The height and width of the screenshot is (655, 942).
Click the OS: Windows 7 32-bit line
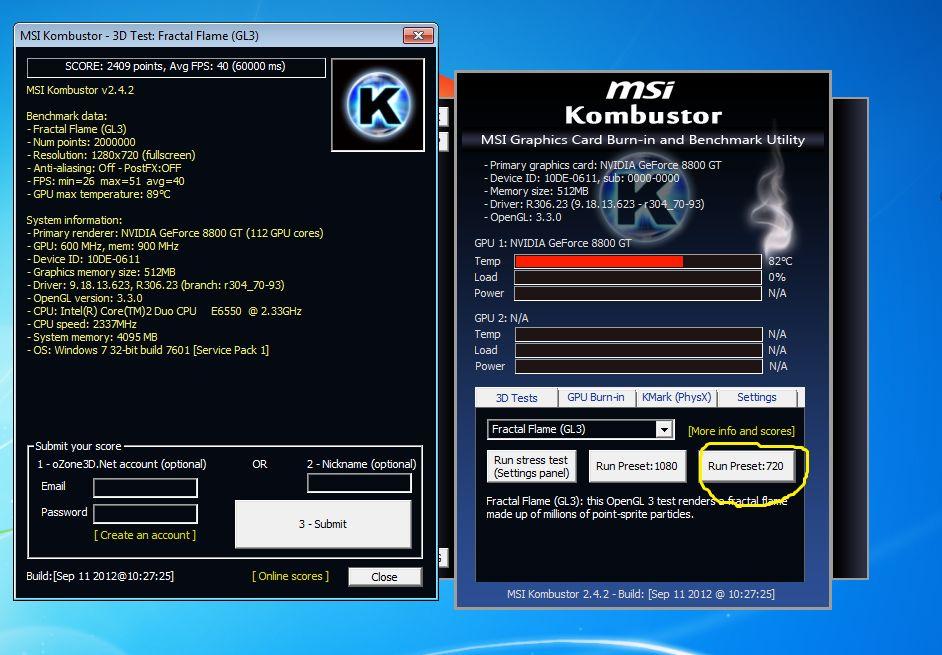click(x=148, y=350)
